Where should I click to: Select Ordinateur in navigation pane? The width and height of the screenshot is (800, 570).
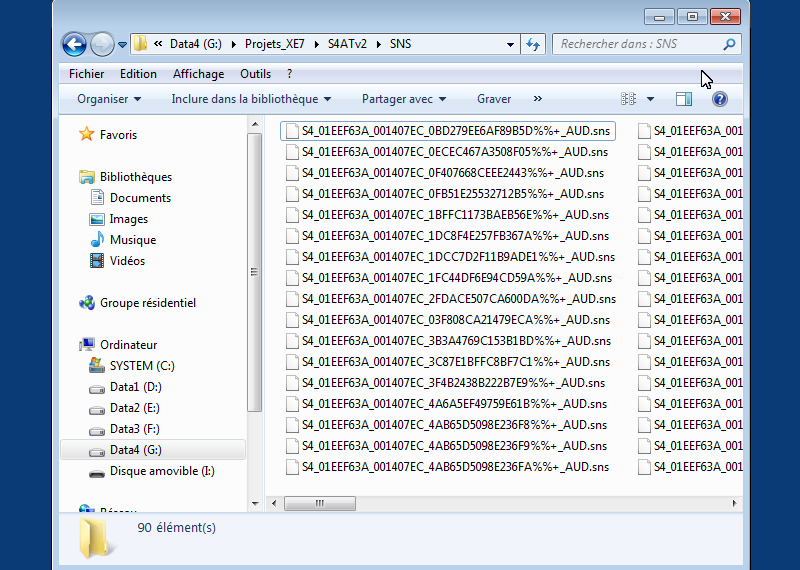coord(129,345)
